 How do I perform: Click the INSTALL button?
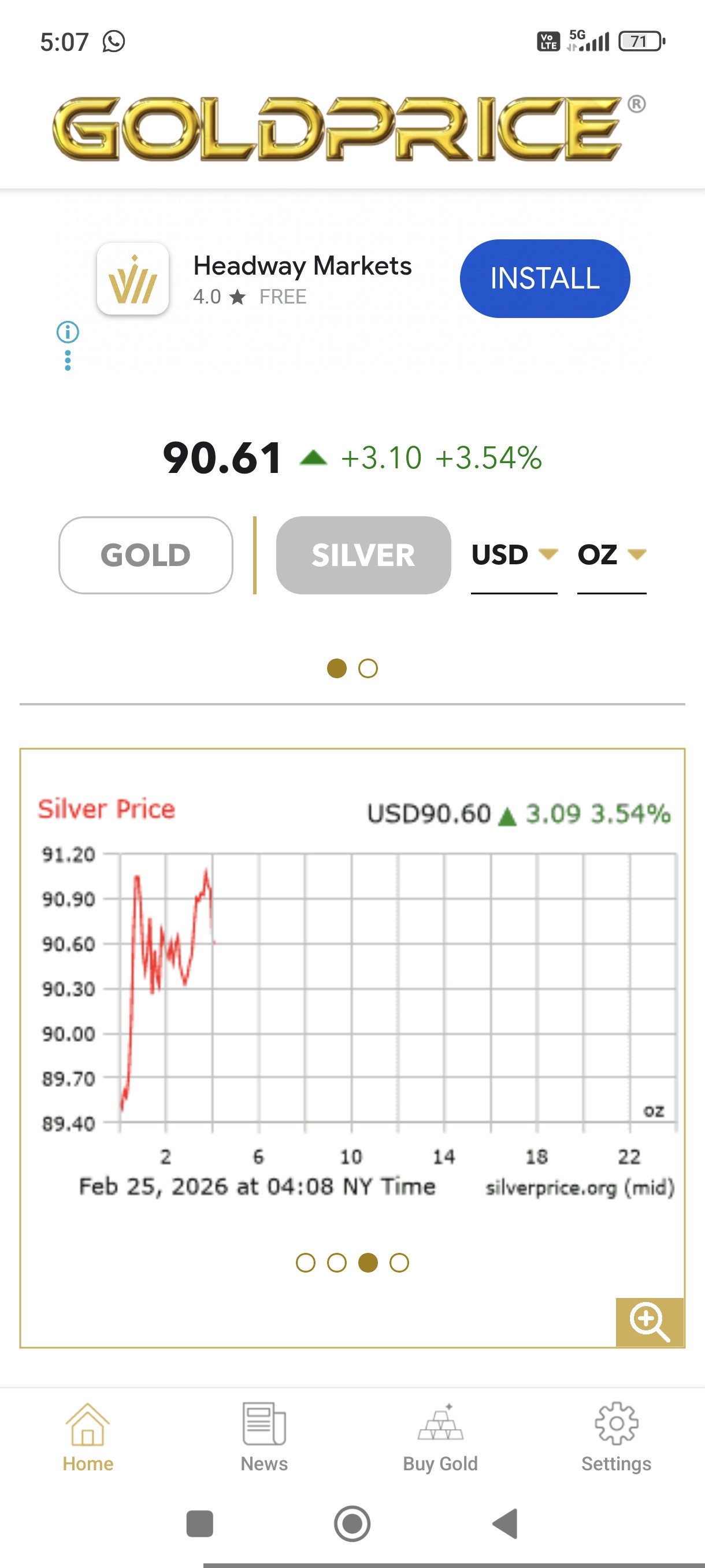click(x=545, y=279)
